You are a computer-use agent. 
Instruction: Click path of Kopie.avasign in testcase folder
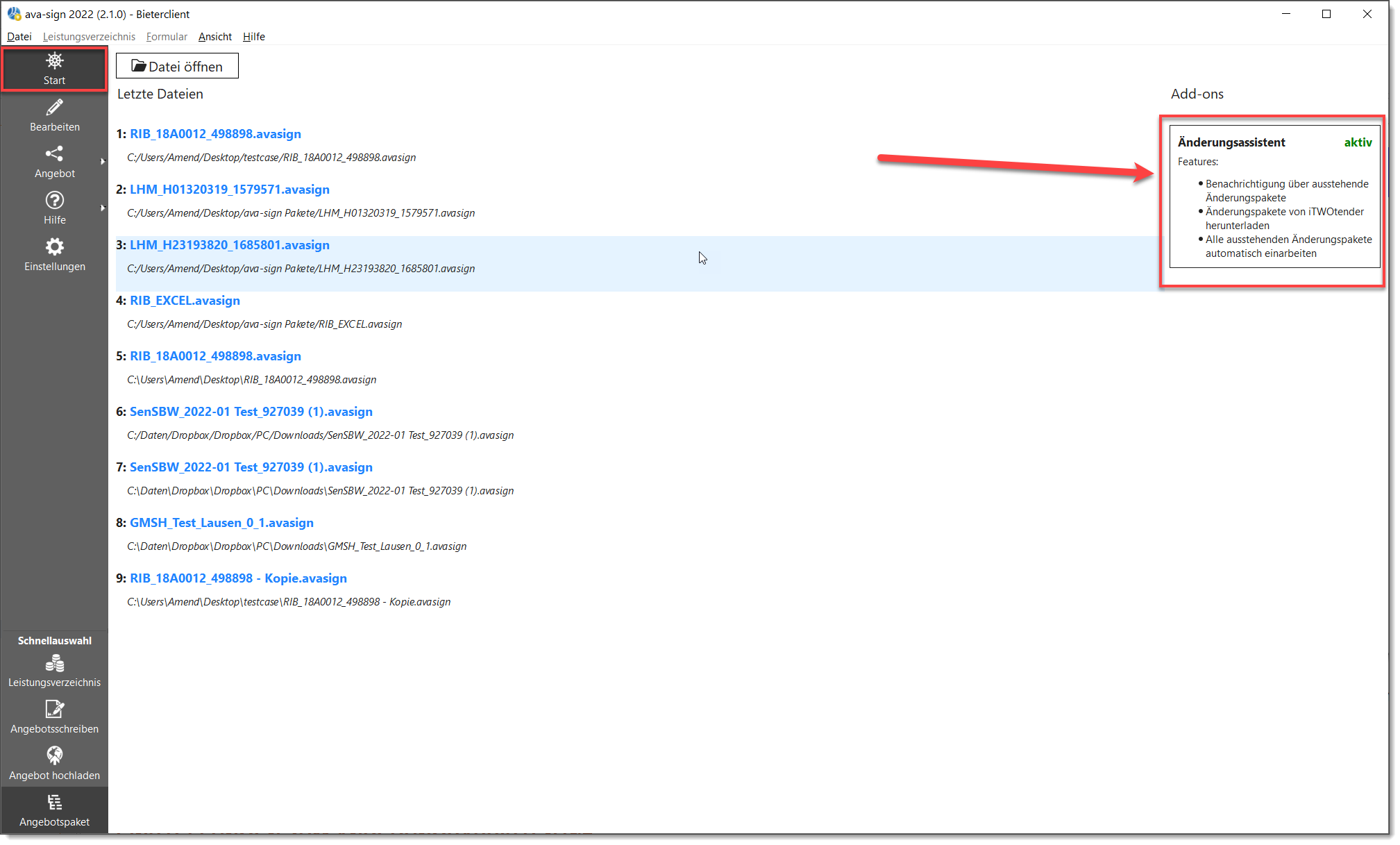tap(289, 602)
